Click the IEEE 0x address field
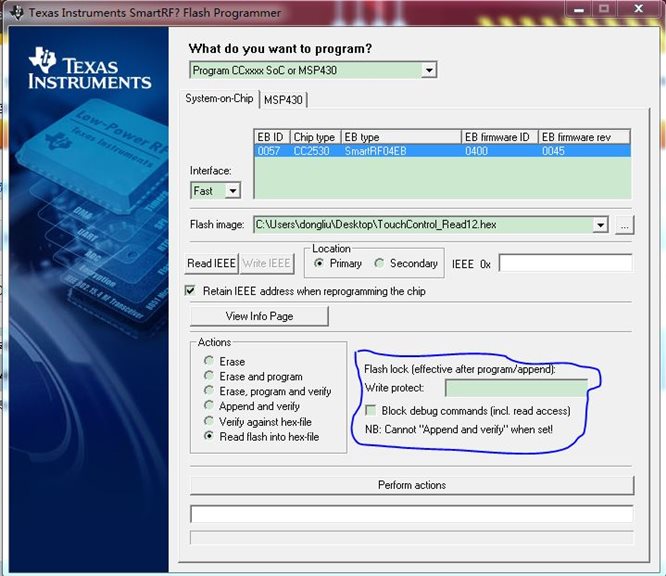Screen dimensions: 666x576 [x=566, y=263]
